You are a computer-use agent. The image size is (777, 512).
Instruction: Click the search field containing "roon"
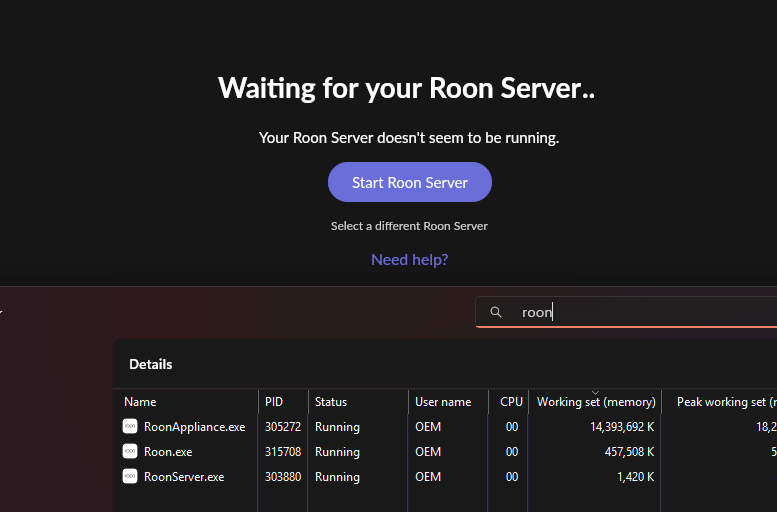pos(640,312)
